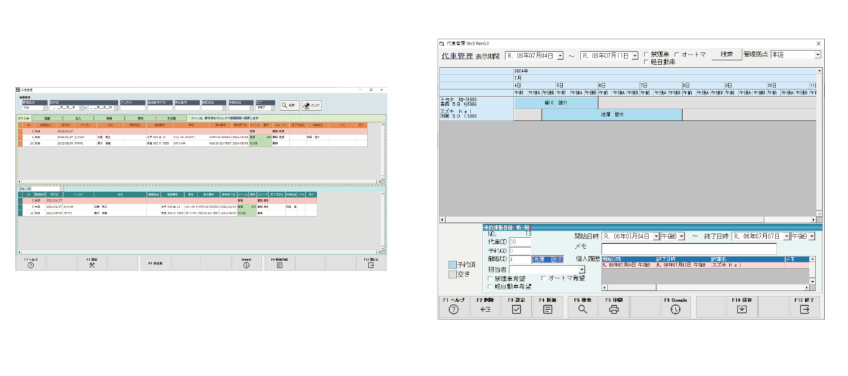Click the F12 終了 exit icon

[x=805, y=309]
